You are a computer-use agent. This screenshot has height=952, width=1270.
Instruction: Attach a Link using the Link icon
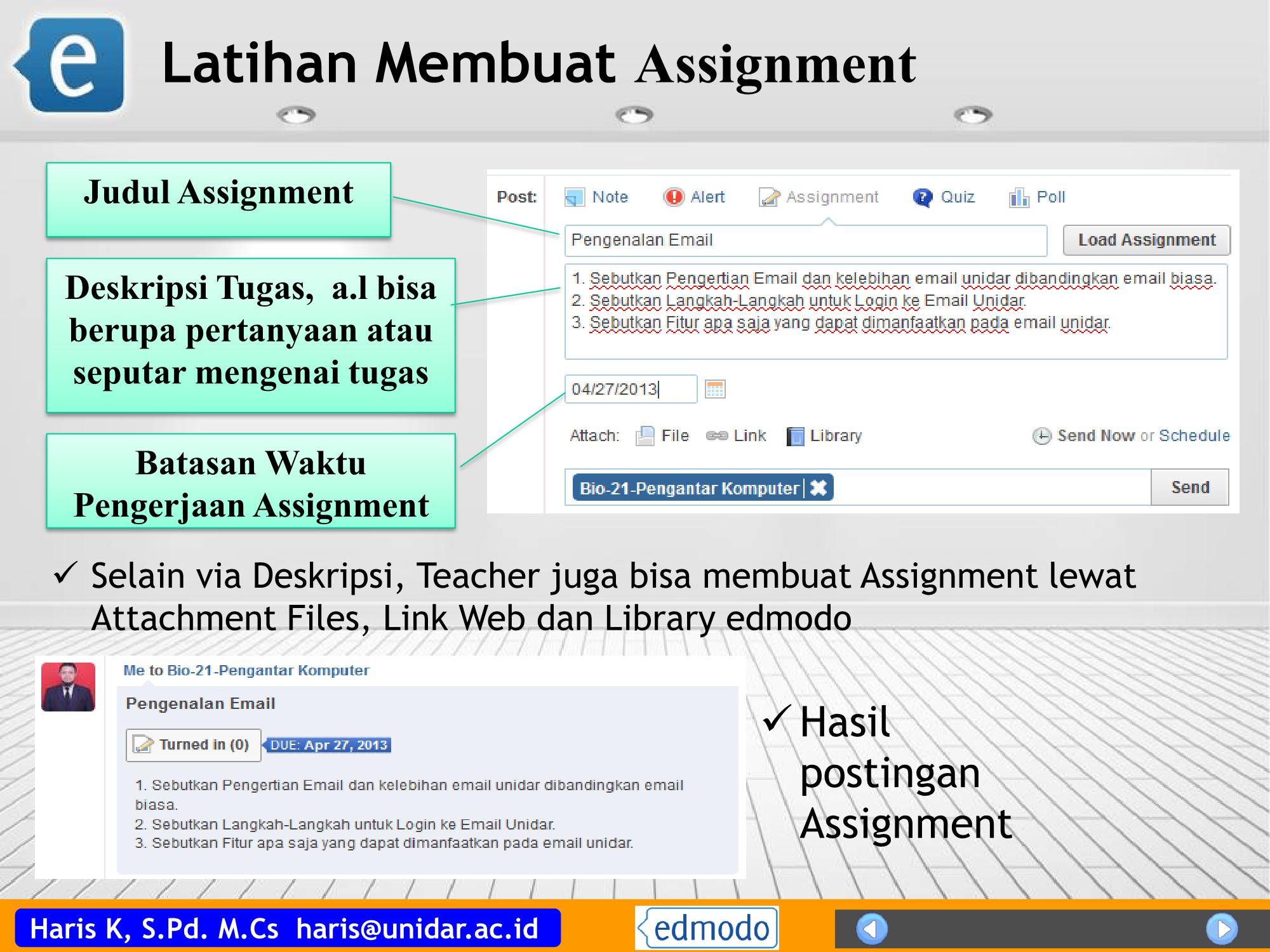pyautogui.click(x=718, y=435)
